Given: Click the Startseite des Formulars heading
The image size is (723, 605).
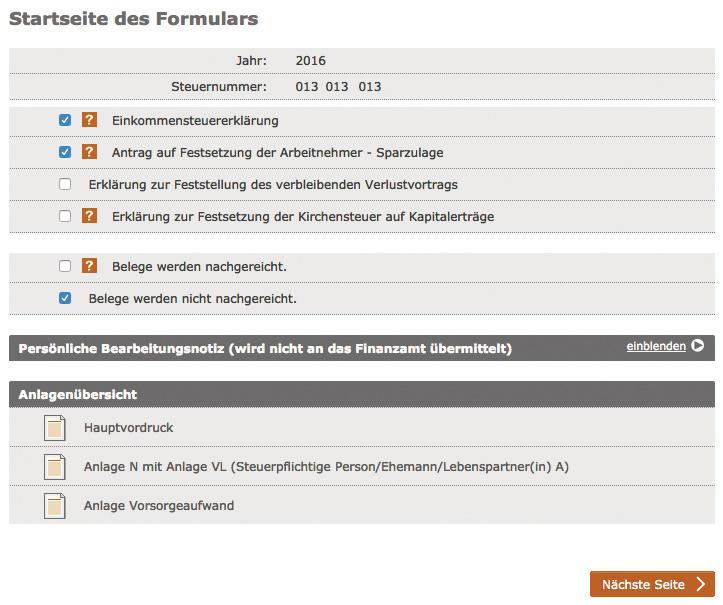Looking at the screenshot, I should click(x=134, y=19).
